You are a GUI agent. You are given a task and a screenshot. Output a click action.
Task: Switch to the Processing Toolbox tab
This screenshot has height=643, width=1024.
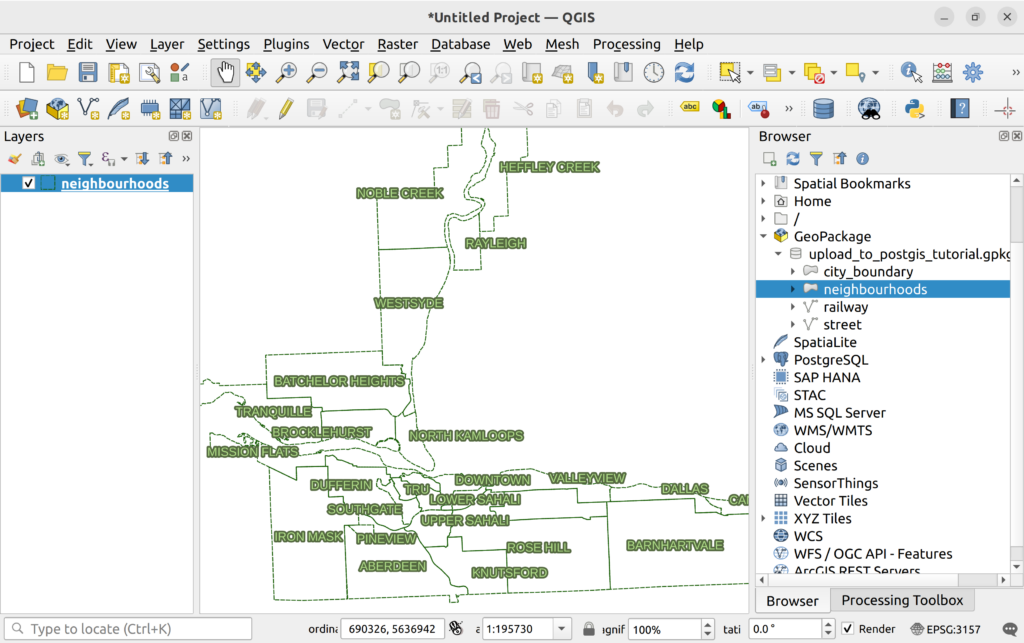[902, 600]
